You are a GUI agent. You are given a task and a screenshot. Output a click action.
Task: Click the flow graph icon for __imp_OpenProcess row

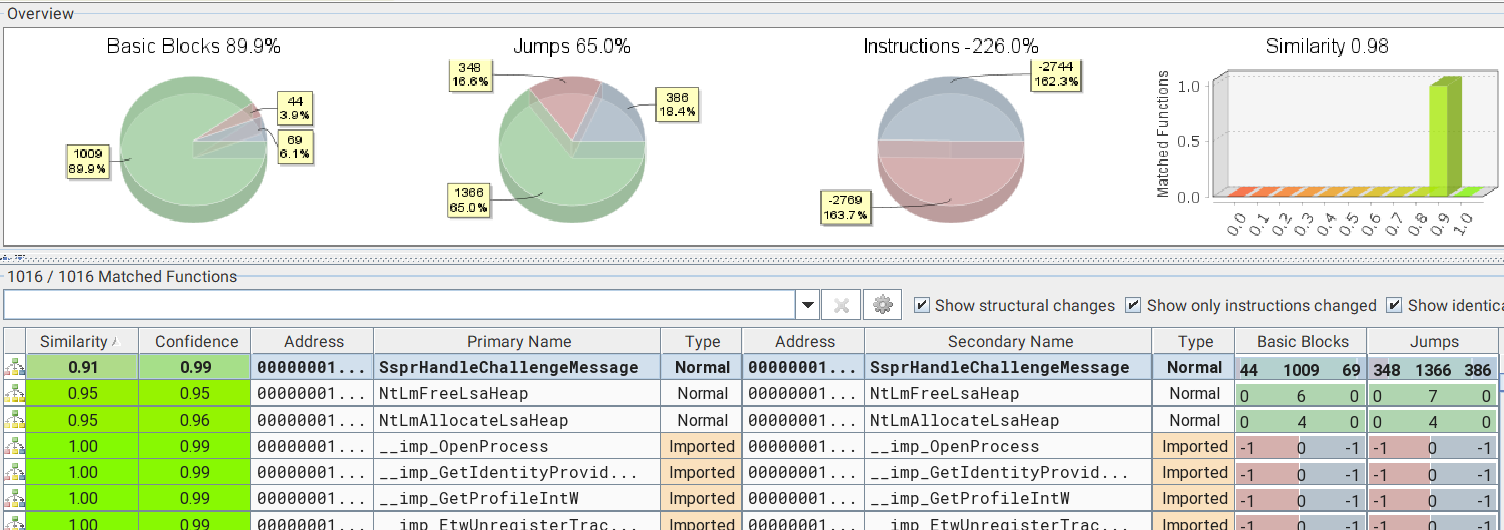[14, 446]
